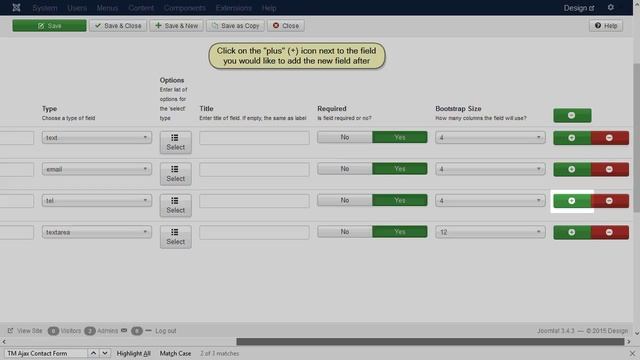Set Required to No for text row
The width and height of the screenshot is (640, 360).
click(344, 137)
